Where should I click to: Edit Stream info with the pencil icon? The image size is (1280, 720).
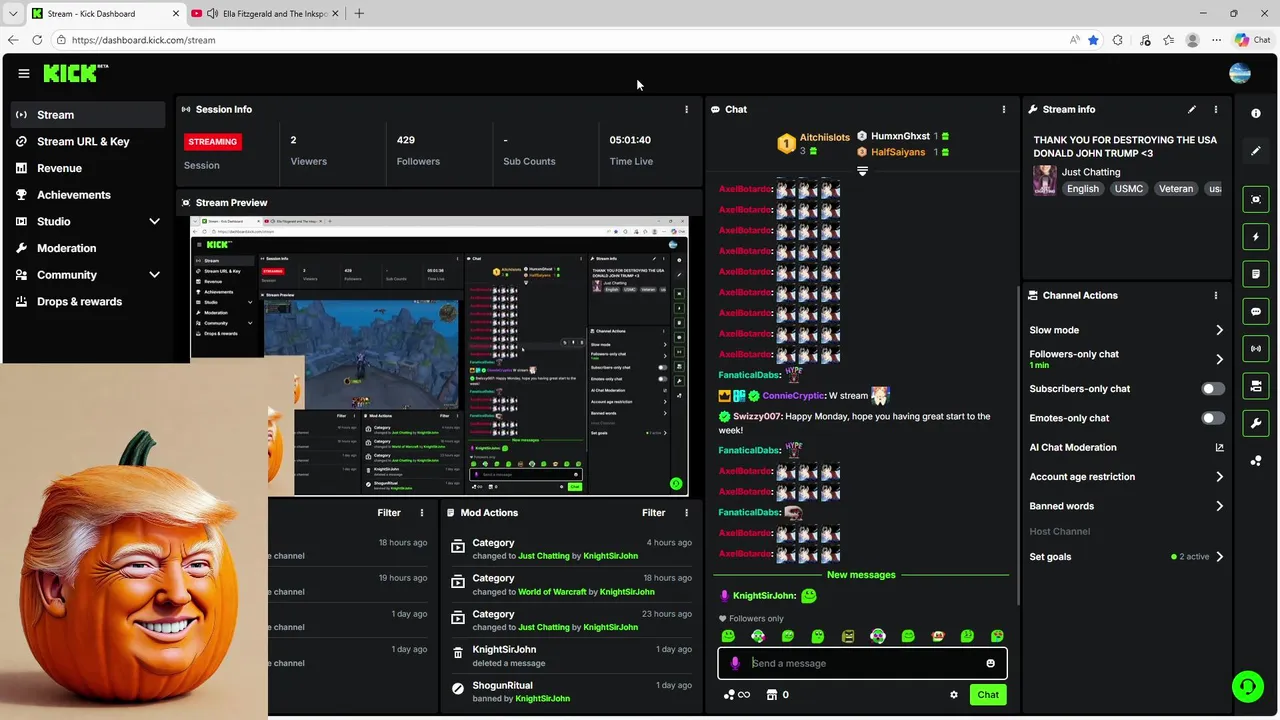pos(1192,109)
